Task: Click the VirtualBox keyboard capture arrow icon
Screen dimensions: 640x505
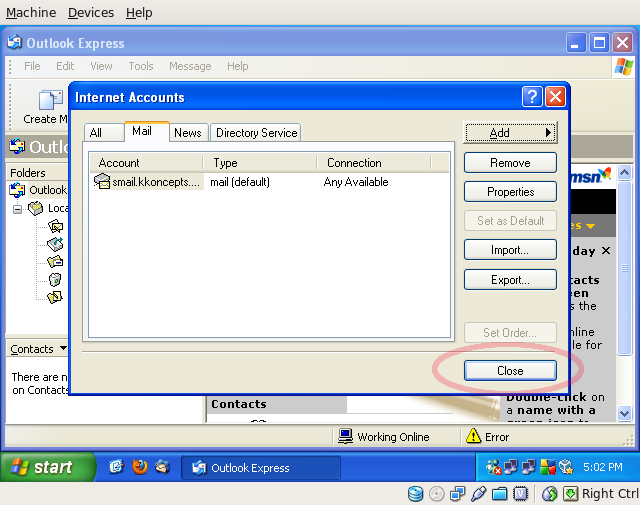Action: pos(570,494)
